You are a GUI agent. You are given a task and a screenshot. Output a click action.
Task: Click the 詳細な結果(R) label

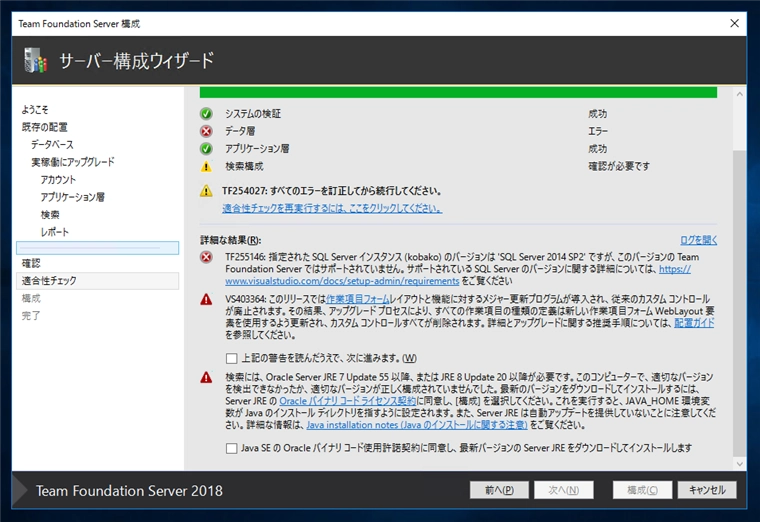tap(231, 240)
